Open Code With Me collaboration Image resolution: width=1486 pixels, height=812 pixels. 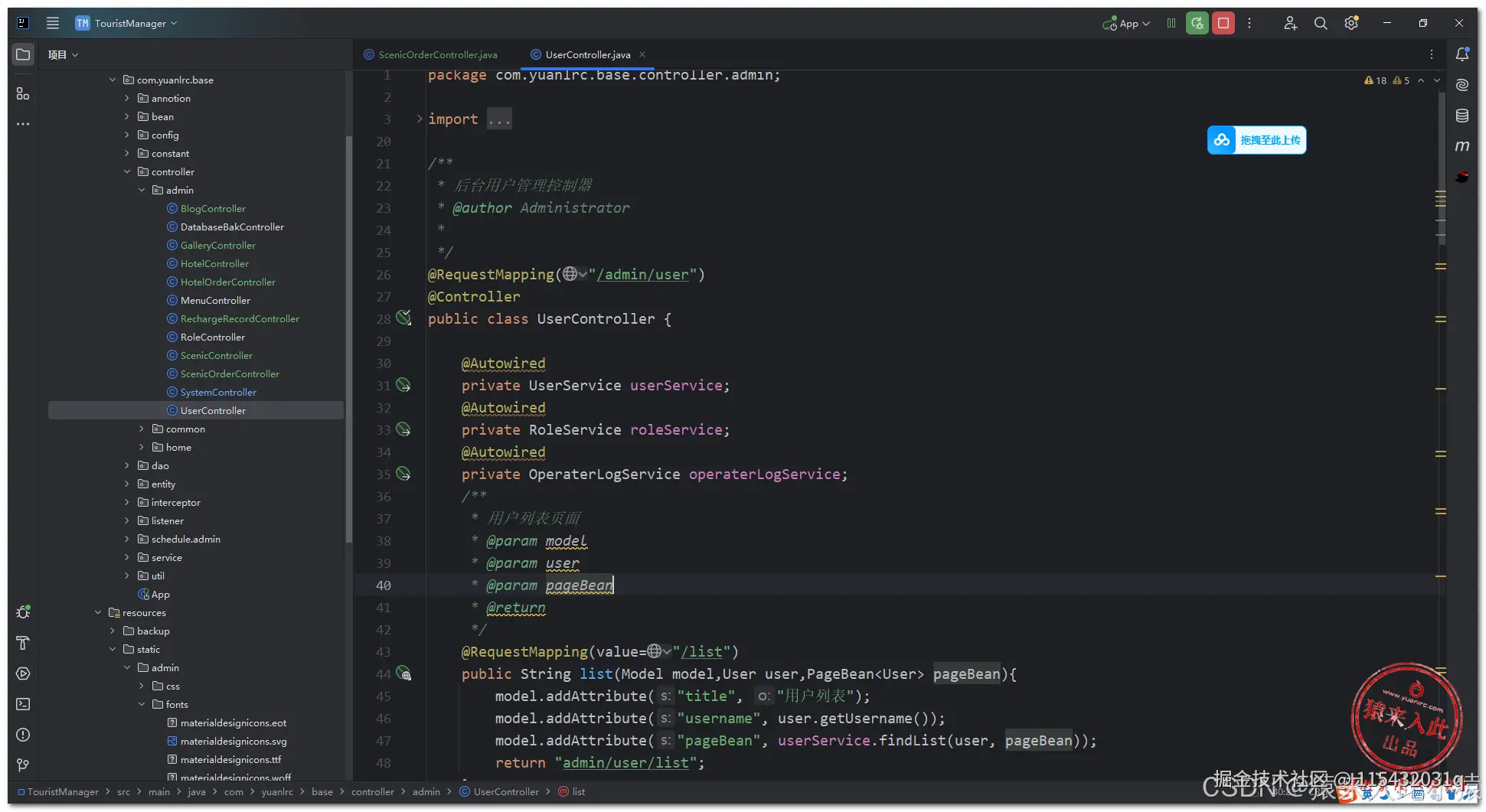pos(1290,23)
